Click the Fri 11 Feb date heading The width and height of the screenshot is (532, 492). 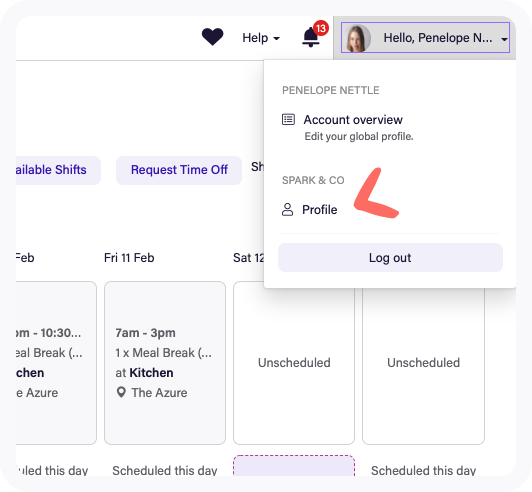129,258
